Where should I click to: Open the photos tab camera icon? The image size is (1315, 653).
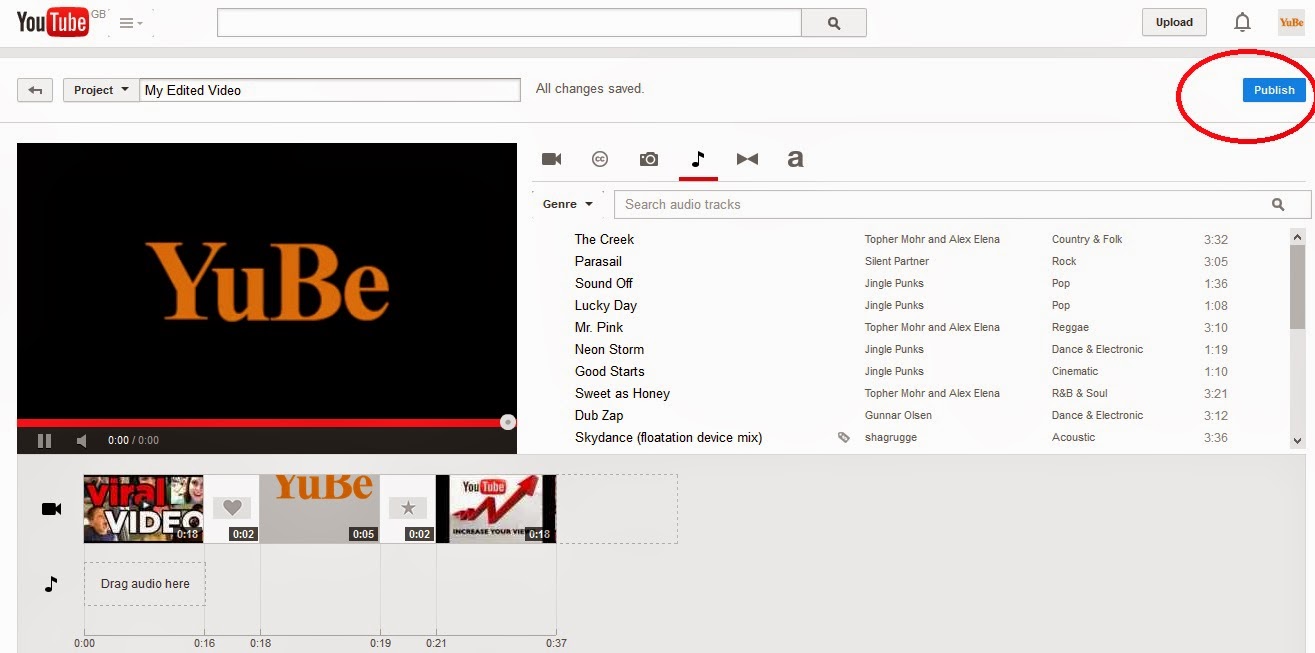(x=649, y=159)
